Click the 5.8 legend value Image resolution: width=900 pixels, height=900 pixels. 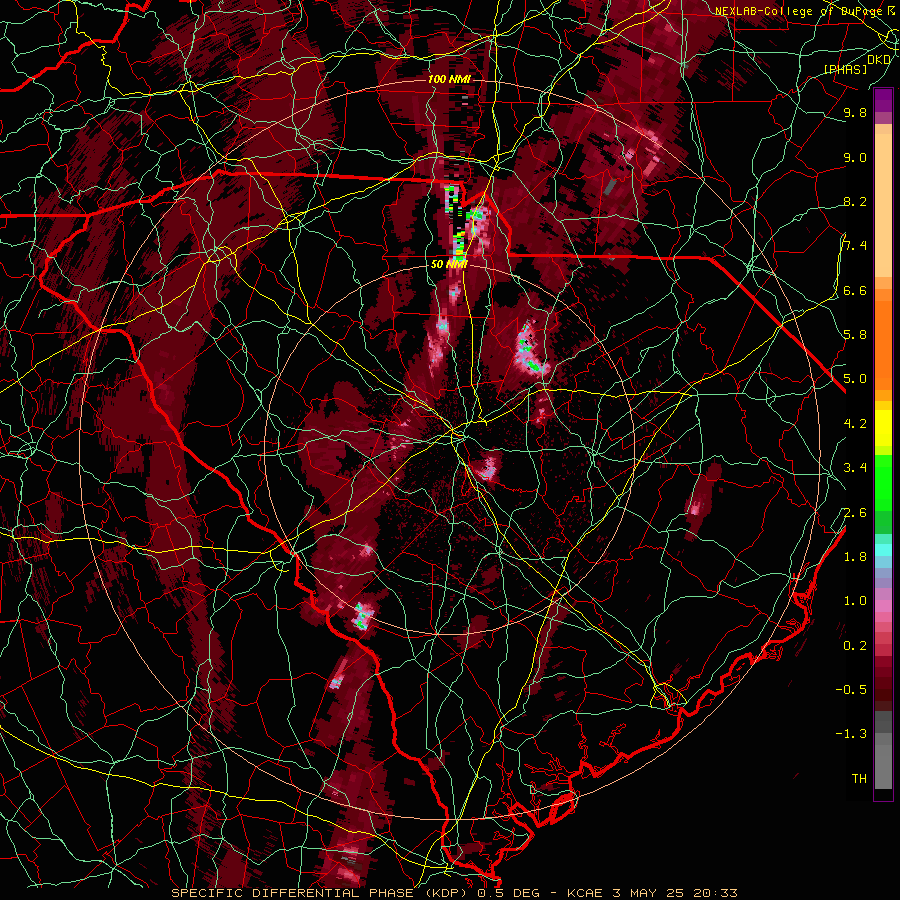click(x=855, y=335)
